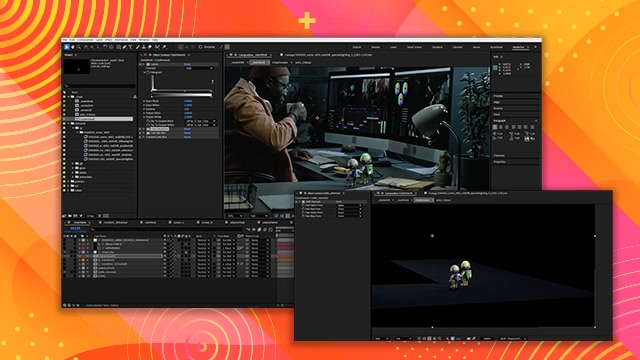The image size is (640, 360).
Task: Open second viewer magnification dropdown
Action: coord(382,338)
